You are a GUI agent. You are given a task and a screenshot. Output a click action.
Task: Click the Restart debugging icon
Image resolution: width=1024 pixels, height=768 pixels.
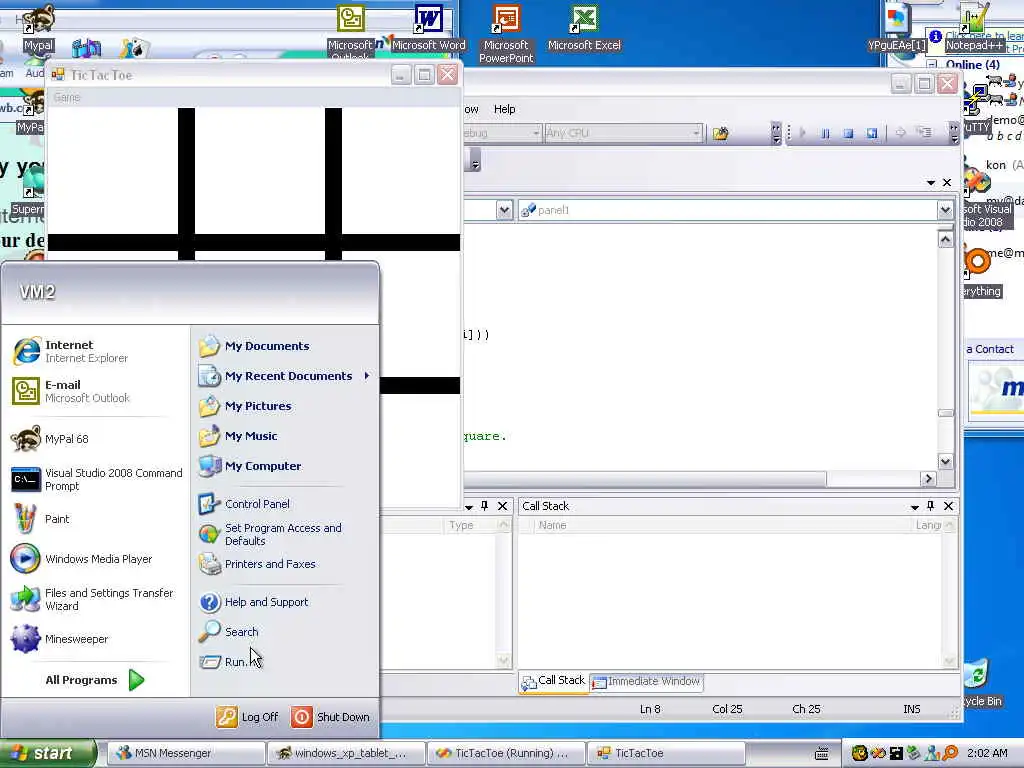871,133
